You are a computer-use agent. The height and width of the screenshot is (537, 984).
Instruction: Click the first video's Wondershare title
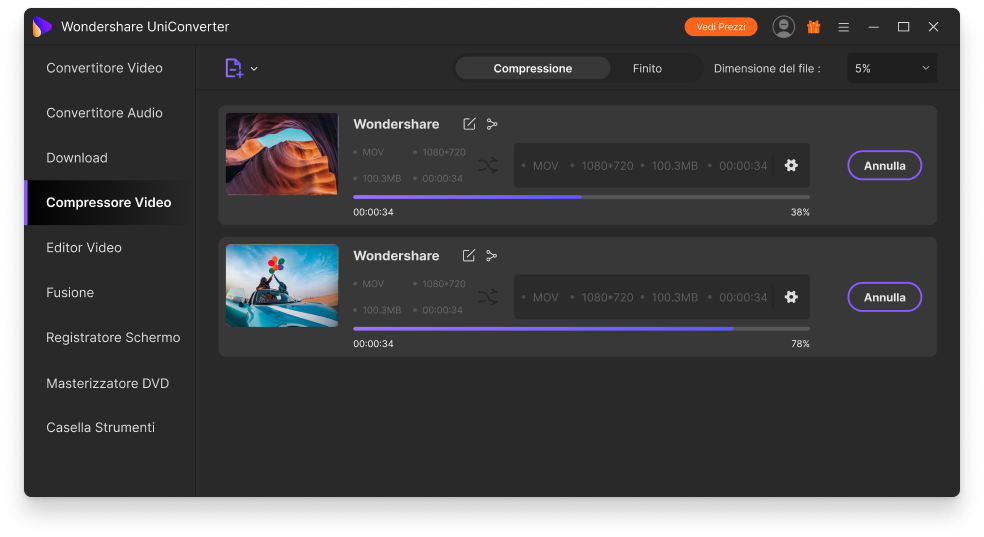[396, 124]
